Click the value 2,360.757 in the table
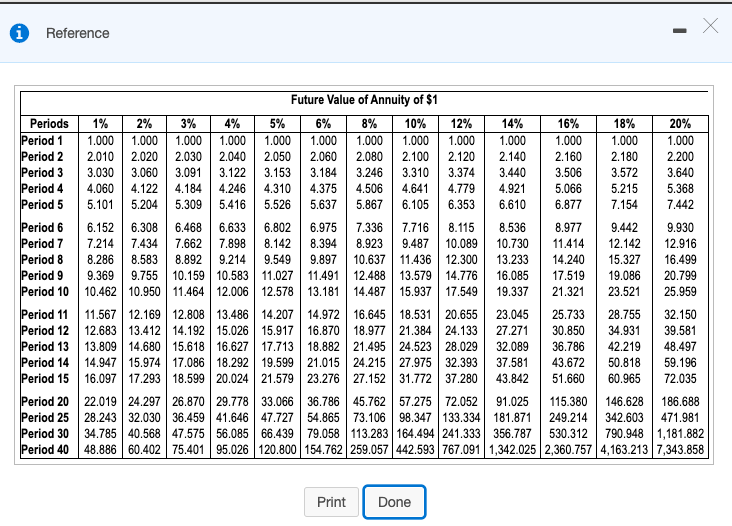732x526 pixels. (568, 449)
